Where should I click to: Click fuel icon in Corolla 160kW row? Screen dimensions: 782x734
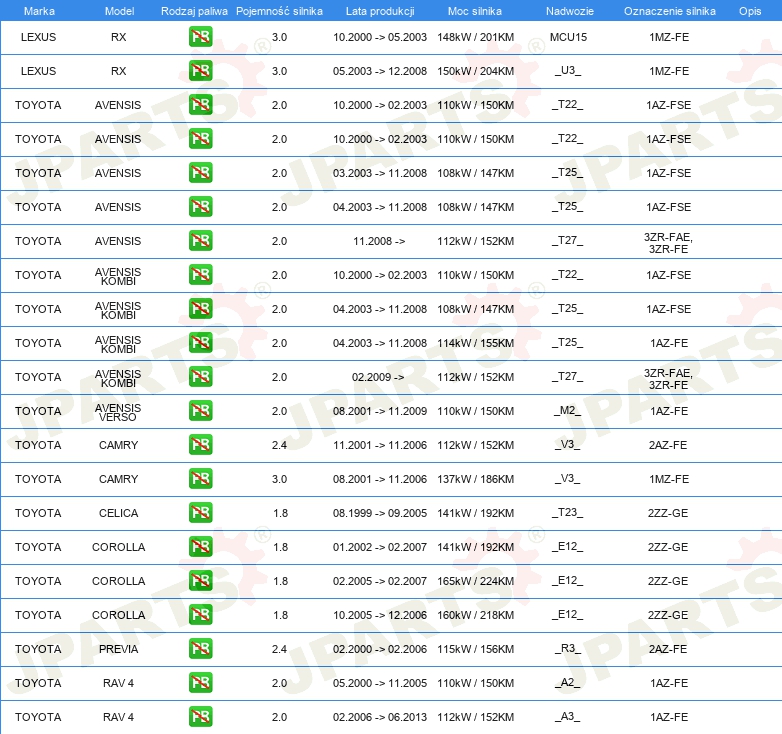click(200, 615)
